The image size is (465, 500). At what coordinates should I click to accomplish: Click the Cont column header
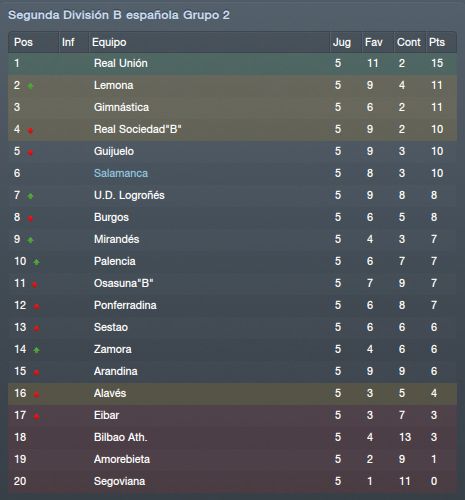[x=409, y=42]
